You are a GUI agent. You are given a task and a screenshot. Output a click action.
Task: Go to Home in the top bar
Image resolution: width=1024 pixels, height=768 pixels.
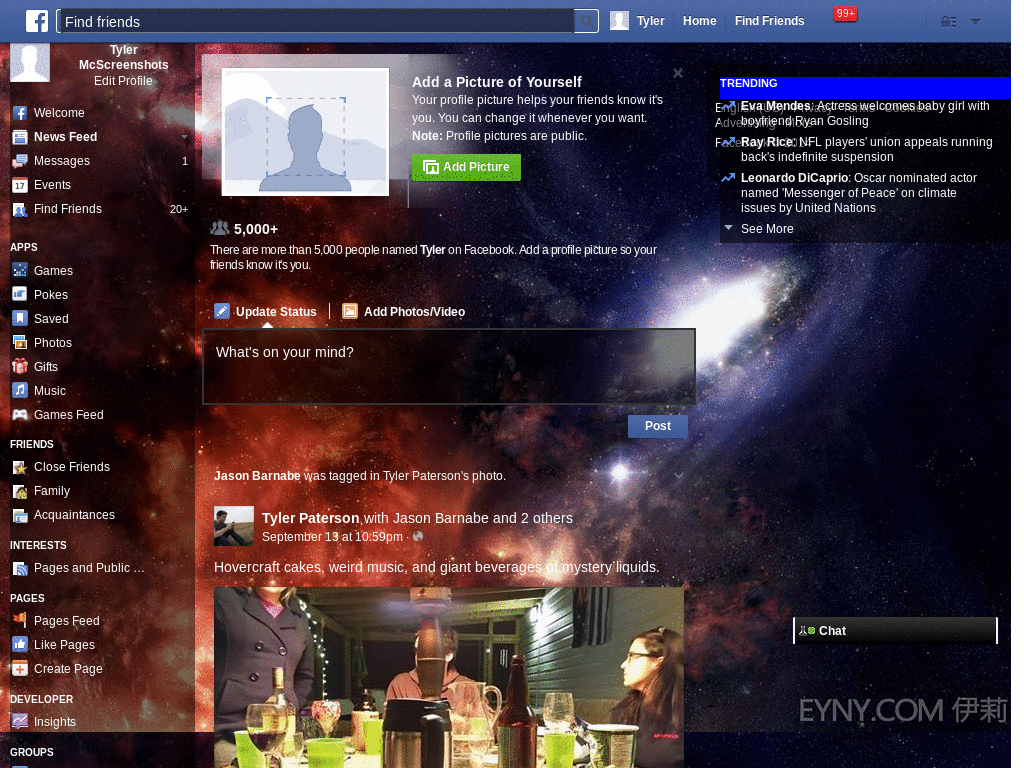[699, 21]
